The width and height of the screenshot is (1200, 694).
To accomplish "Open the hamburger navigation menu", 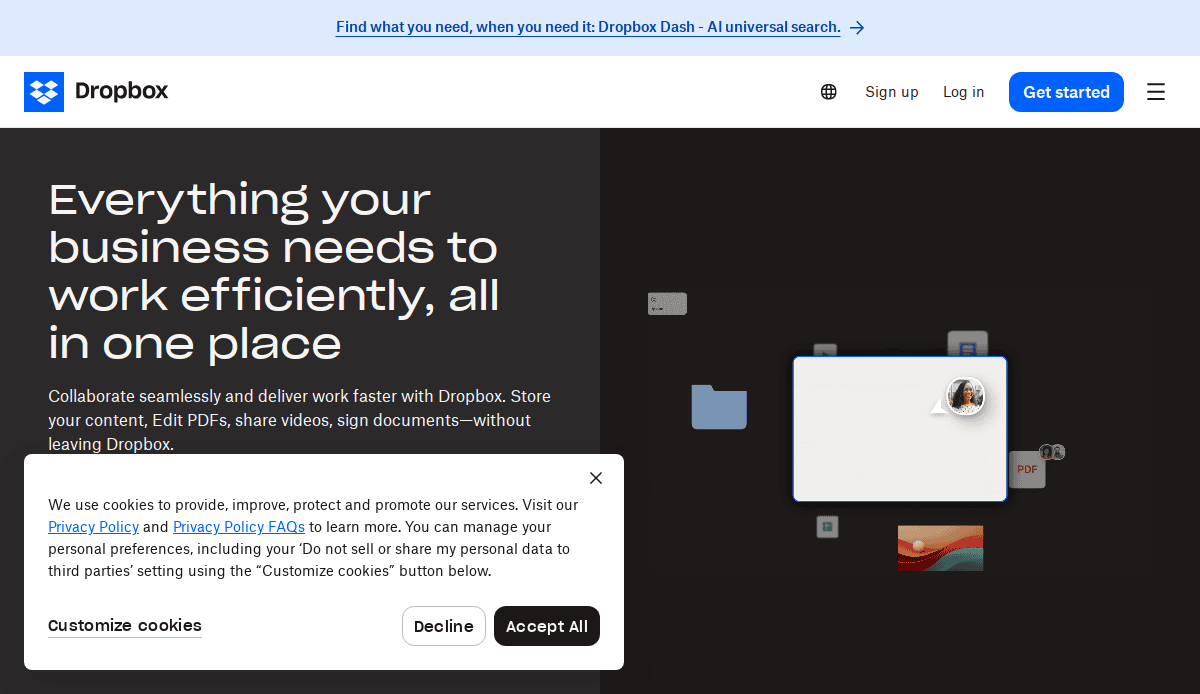I will pos(1156,92).
